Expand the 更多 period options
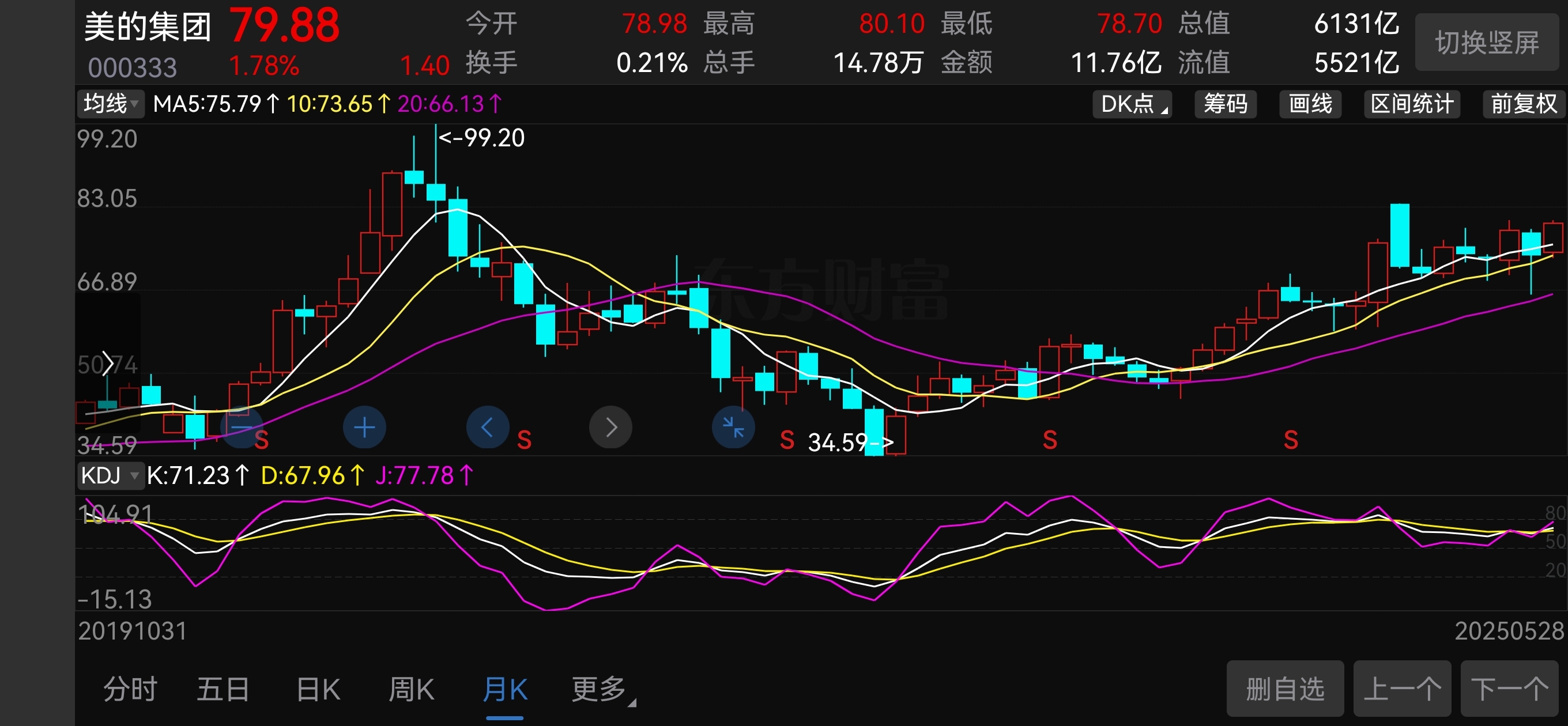The width and height of the screenshot is (1568, 726). [602, 690]
